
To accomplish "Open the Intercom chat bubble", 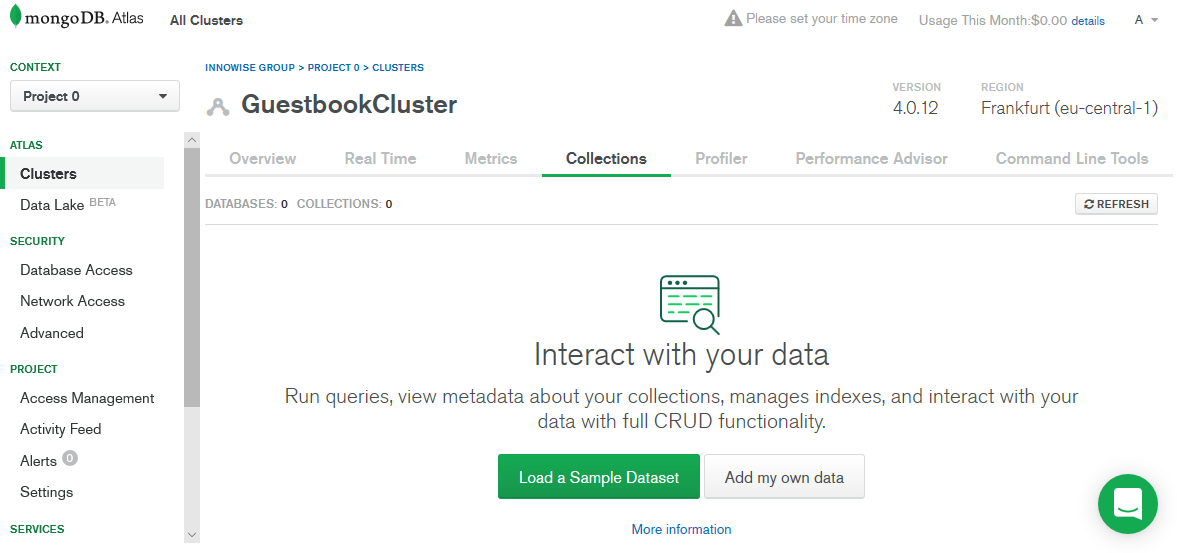I will click(x=1127, y=504).
